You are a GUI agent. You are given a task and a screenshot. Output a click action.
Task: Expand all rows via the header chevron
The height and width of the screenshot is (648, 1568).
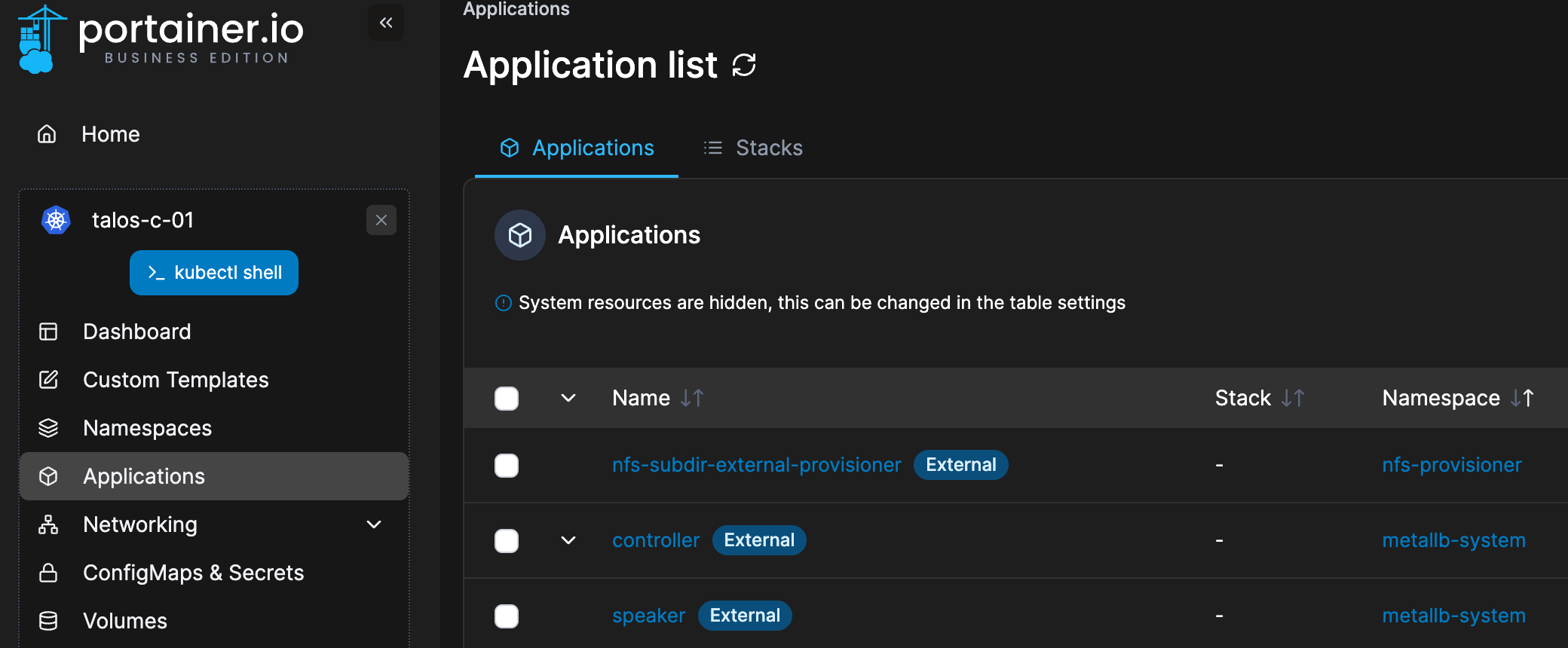pyautogui.click(x=568, y=398)
